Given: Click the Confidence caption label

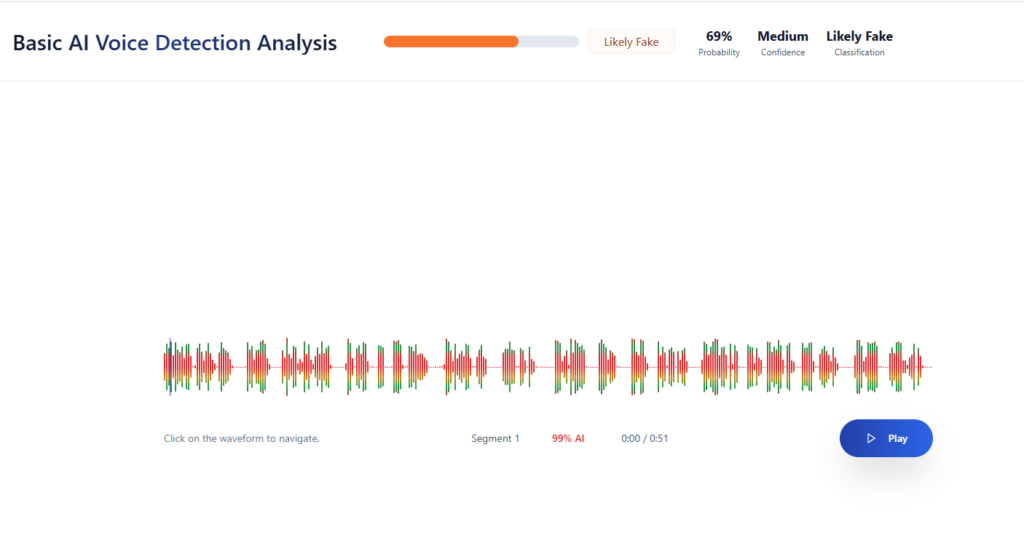Looking at the screenshot, I should point(782,53).
